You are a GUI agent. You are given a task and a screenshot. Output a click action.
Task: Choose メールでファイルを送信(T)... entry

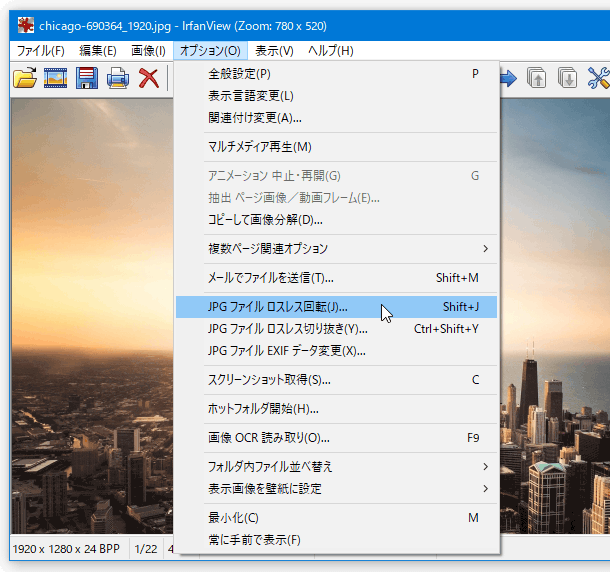(337, 278)
